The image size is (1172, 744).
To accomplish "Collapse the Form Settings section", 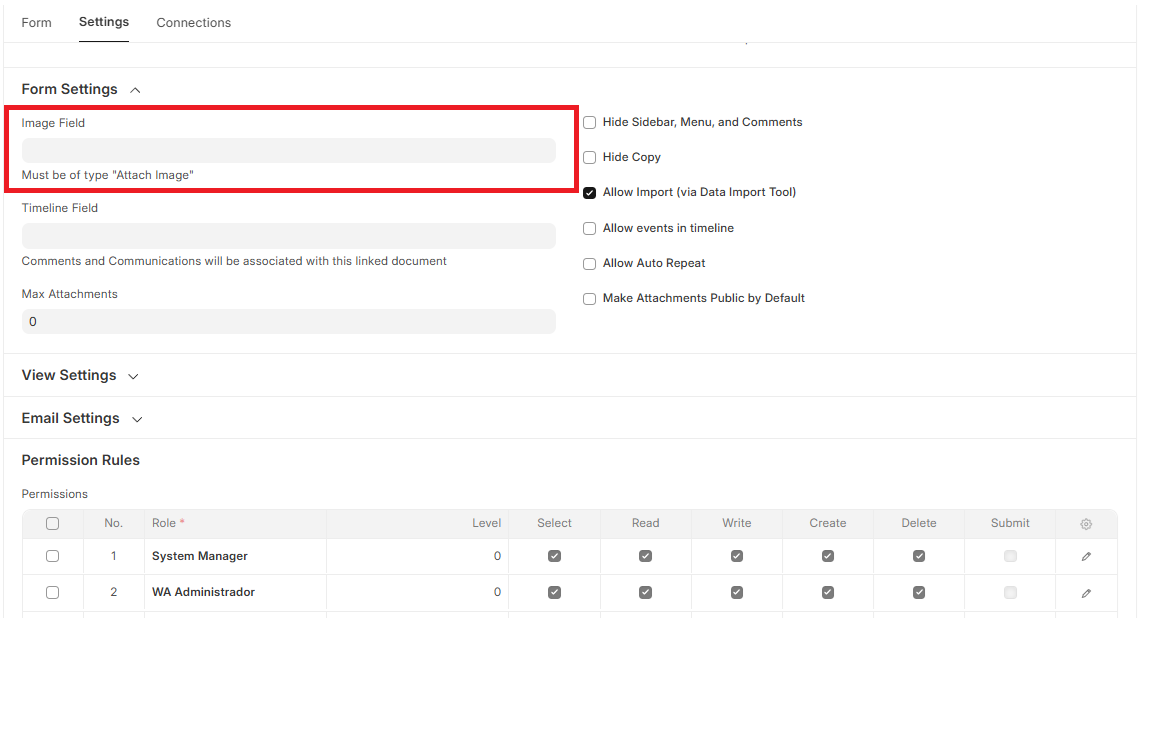I will (x=135, y=89).
